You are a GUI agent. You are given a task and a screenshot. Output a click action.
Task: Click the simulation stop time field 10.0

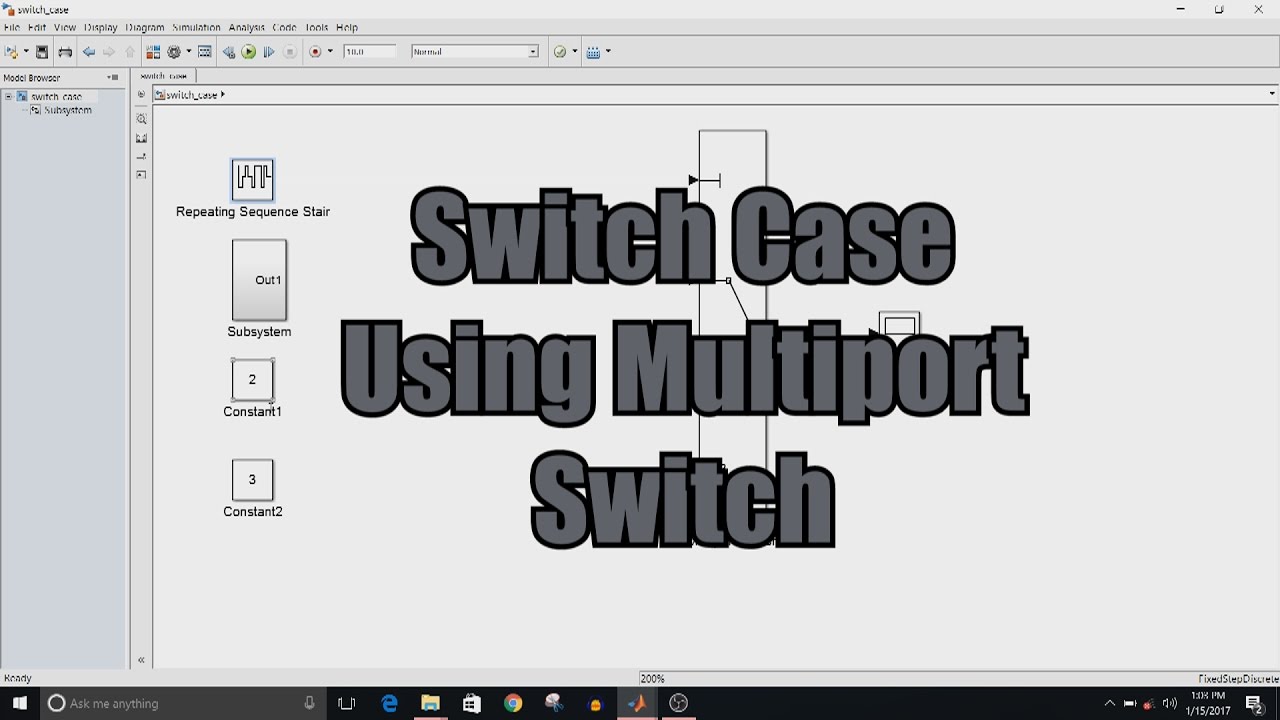pos(369,52)
